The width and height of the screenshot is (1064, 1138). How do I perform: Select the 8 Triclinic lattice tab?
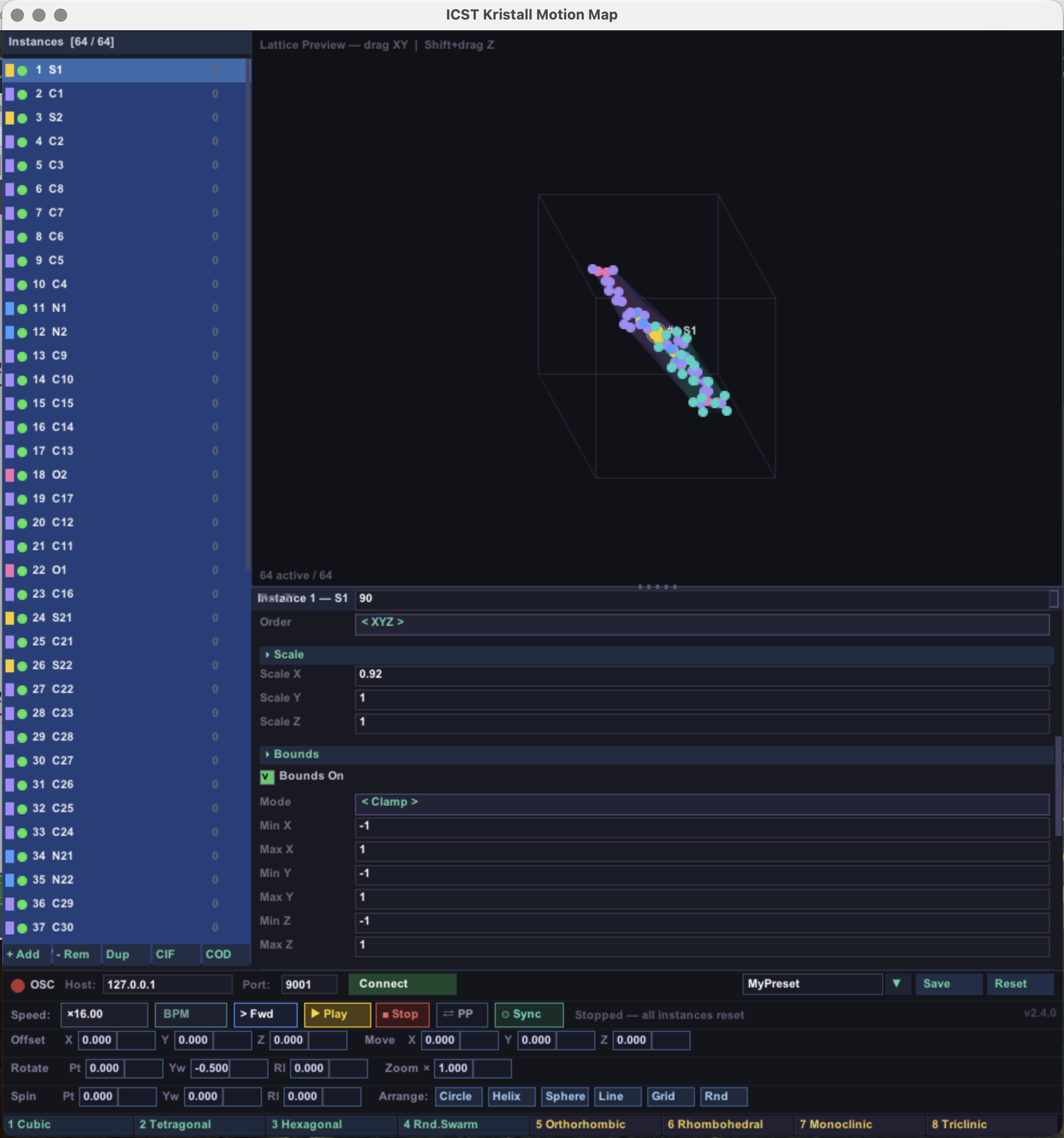click(991, 1125)
